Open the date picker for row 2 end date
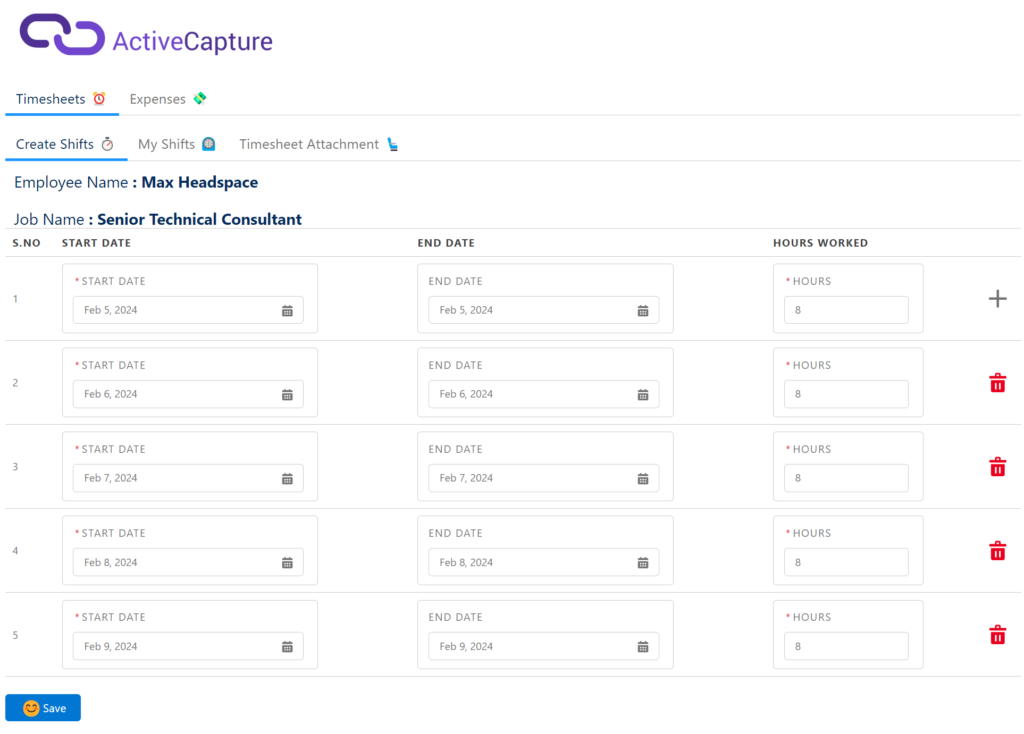Viewport: 1024px width, 734px height. pyautogui.click(x=643, y=394)
